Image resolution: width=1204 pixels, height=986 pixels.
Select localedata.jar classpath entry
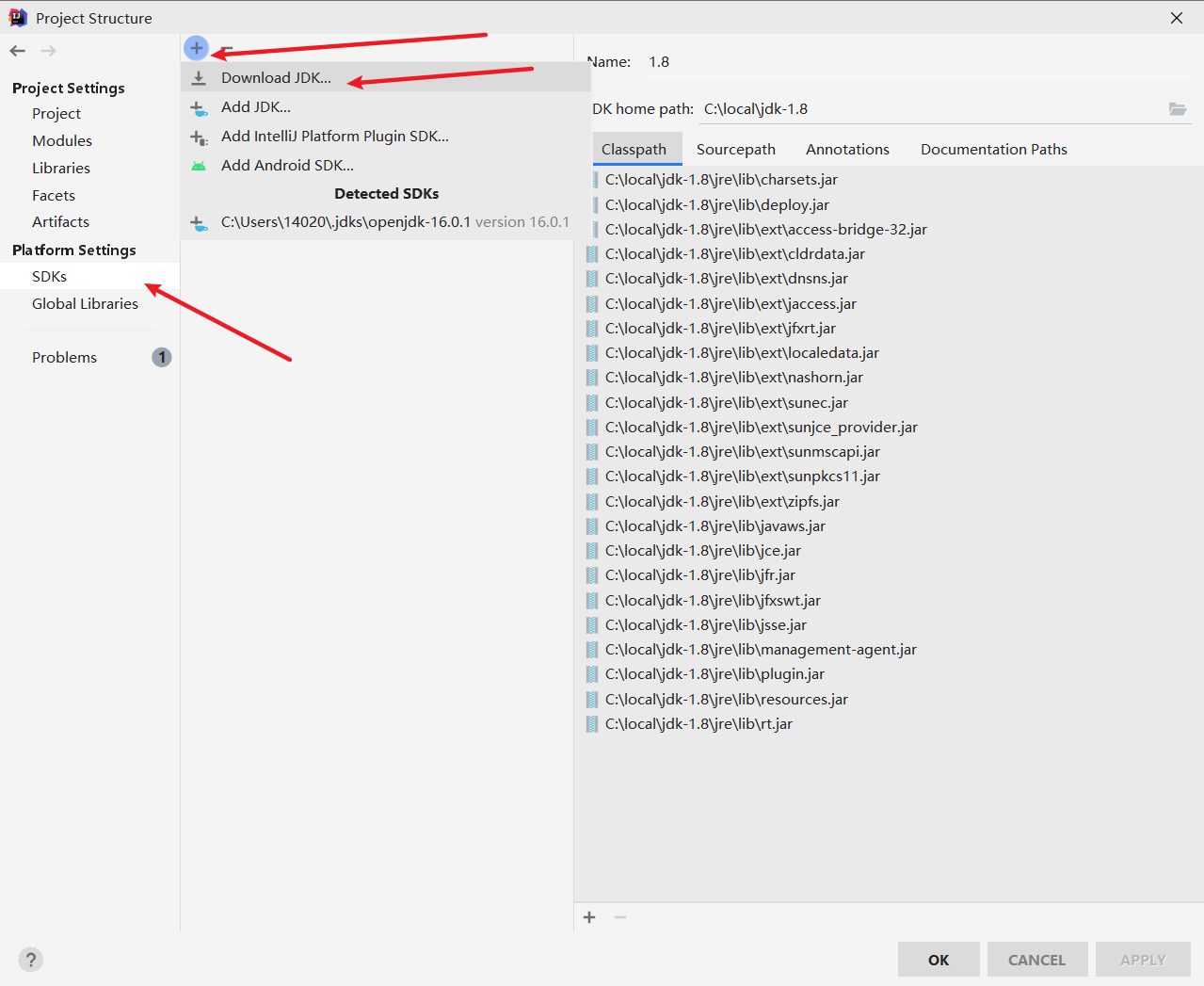point(742,353)
